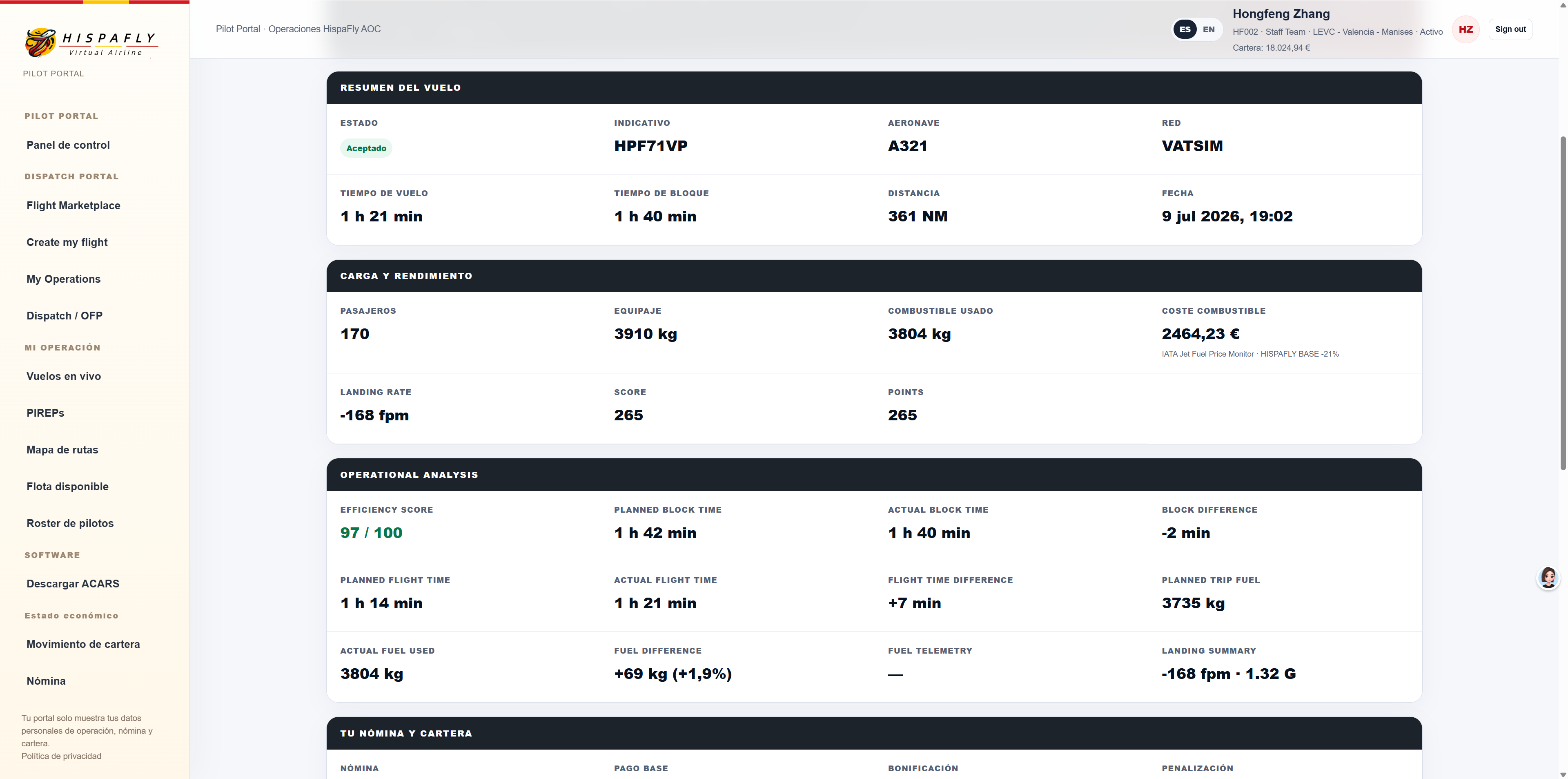Open Vuelos en vivo
1568x779 pixels.
click(63, 376)
